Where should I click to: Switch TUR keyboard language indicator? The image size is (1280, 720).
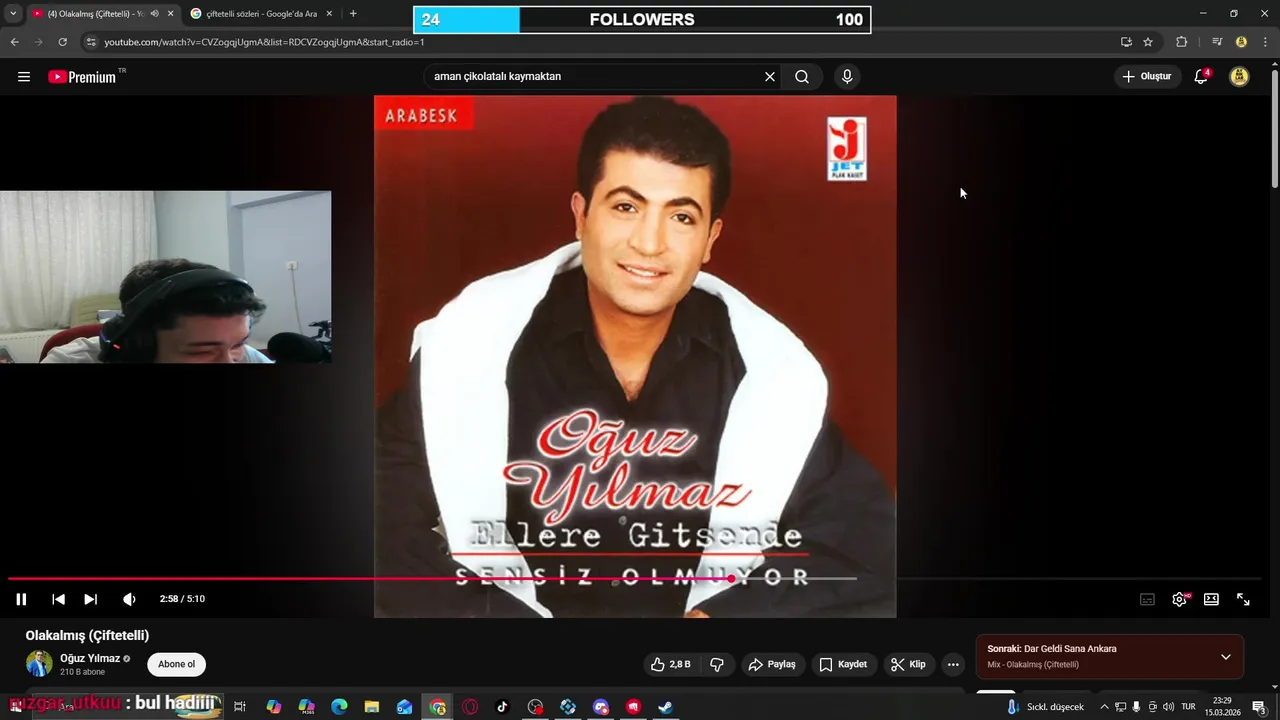1188,707
